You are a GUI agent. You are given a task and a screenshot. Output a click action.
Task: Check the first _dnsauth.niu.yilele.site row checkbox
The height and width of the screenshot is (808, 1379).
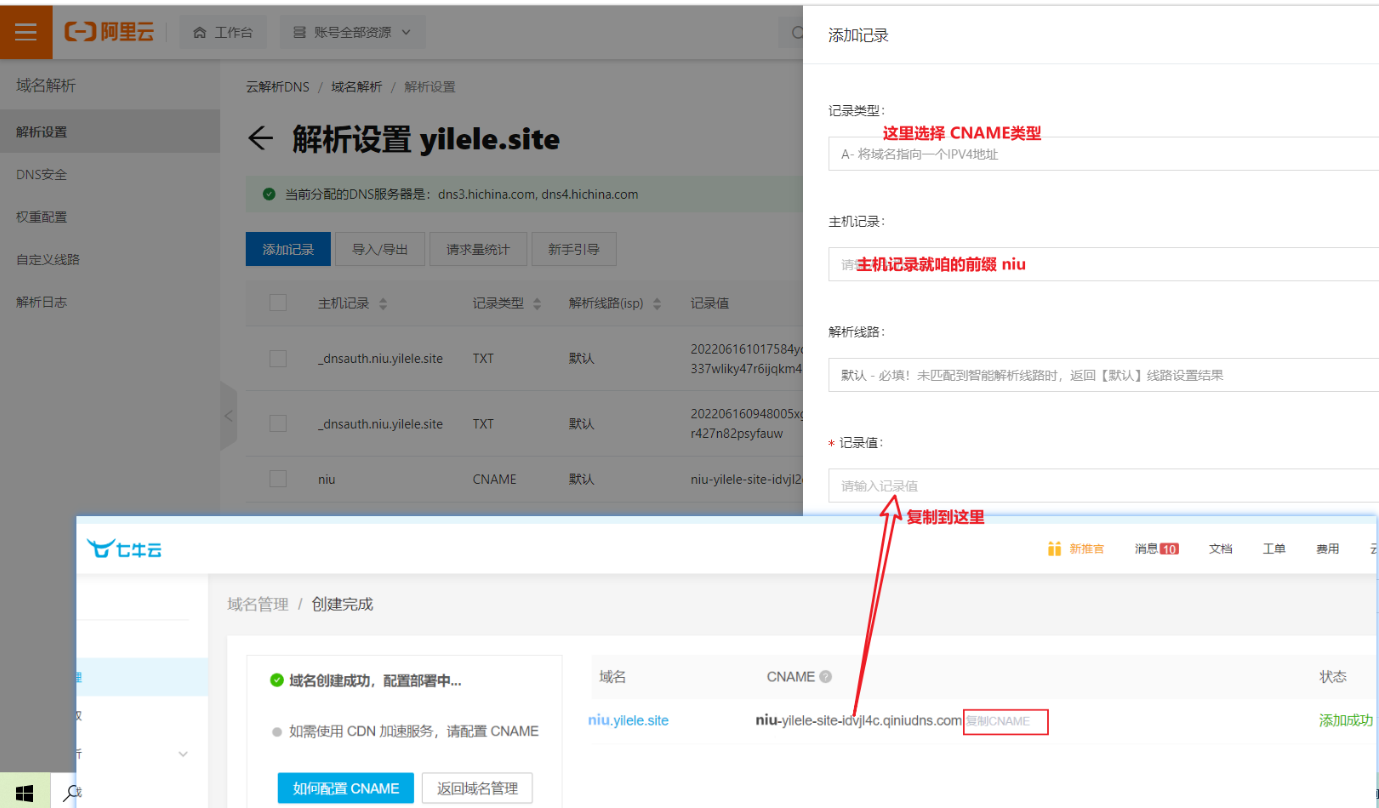[x=278, y=358]
